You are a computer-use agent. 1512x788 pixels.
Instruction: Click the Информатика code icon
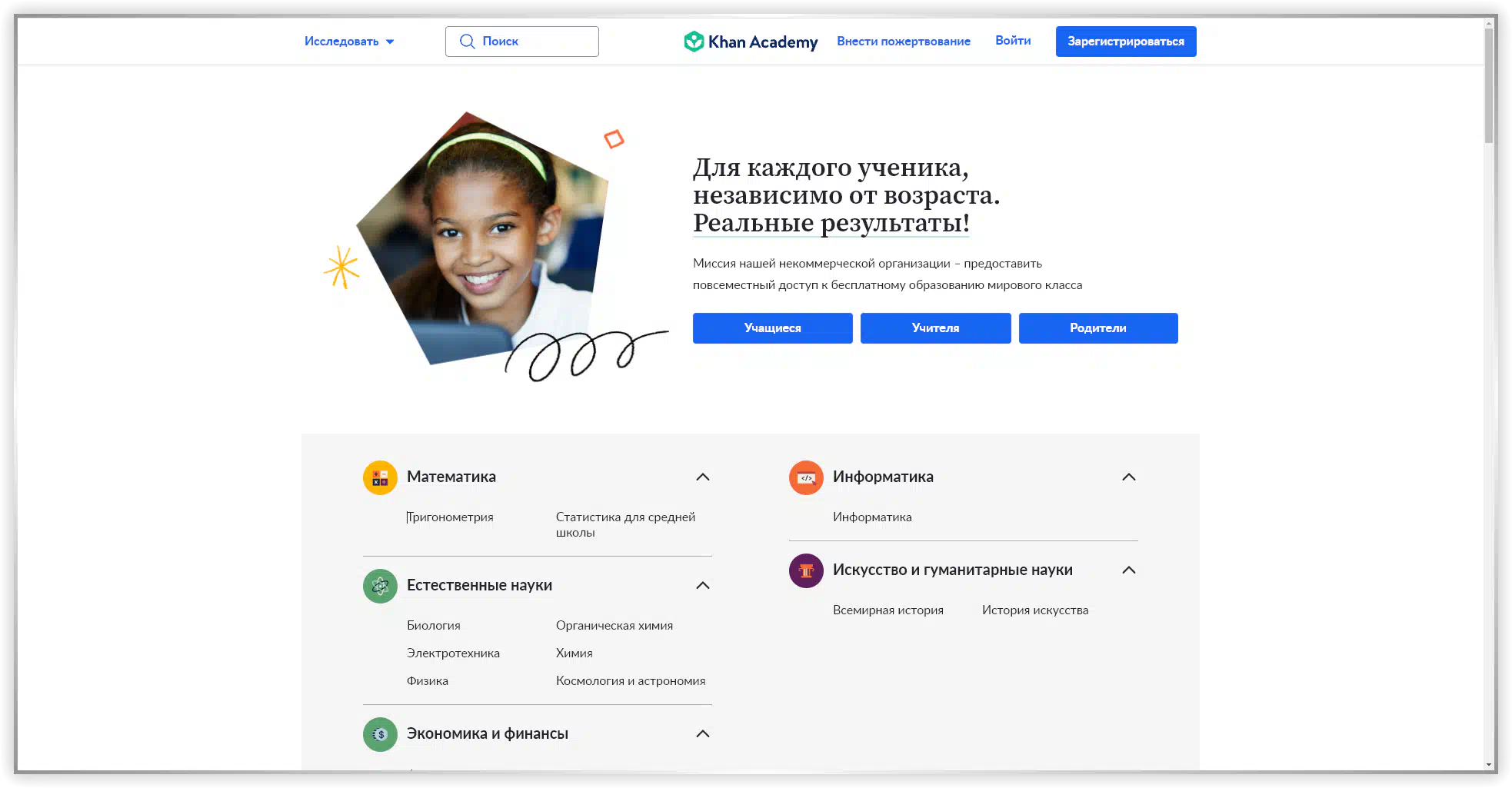click(x=806, y=477)
